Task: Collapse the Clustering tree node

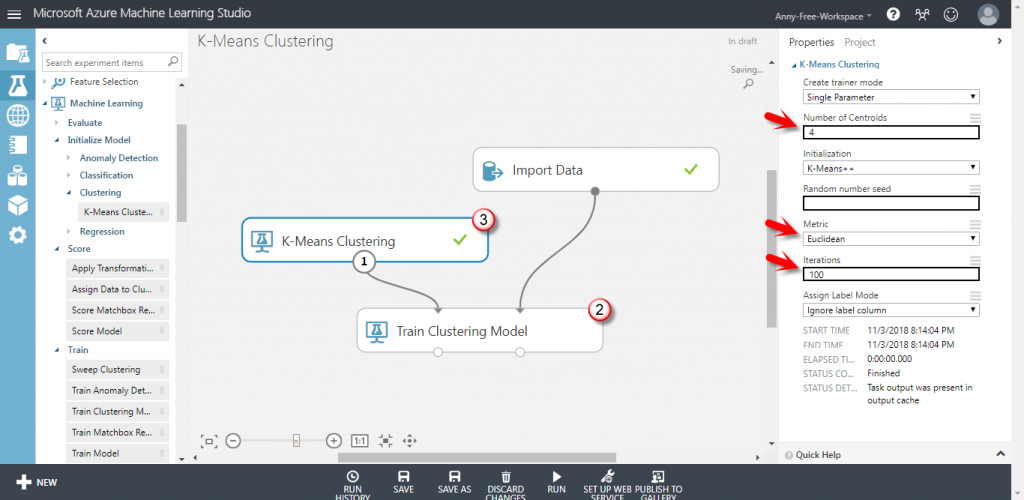Action: 69,193
